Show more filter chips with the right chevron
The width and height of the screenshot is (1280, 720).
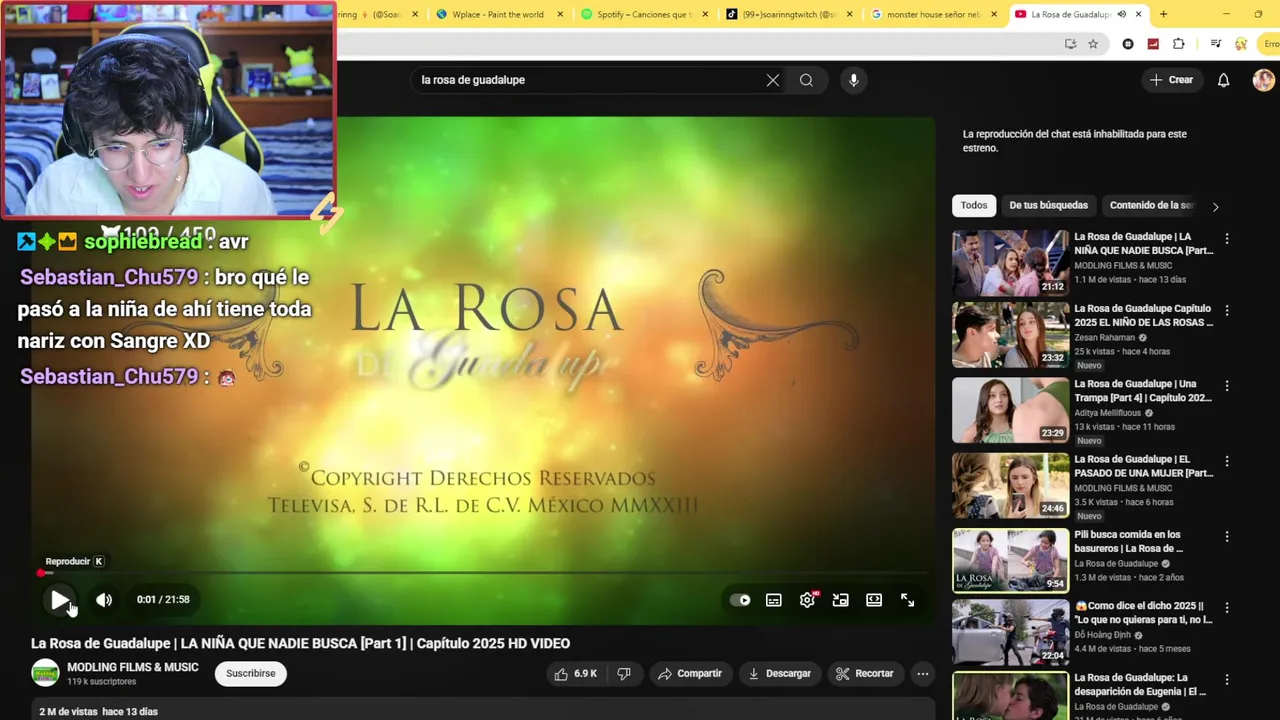(1216, 207)
